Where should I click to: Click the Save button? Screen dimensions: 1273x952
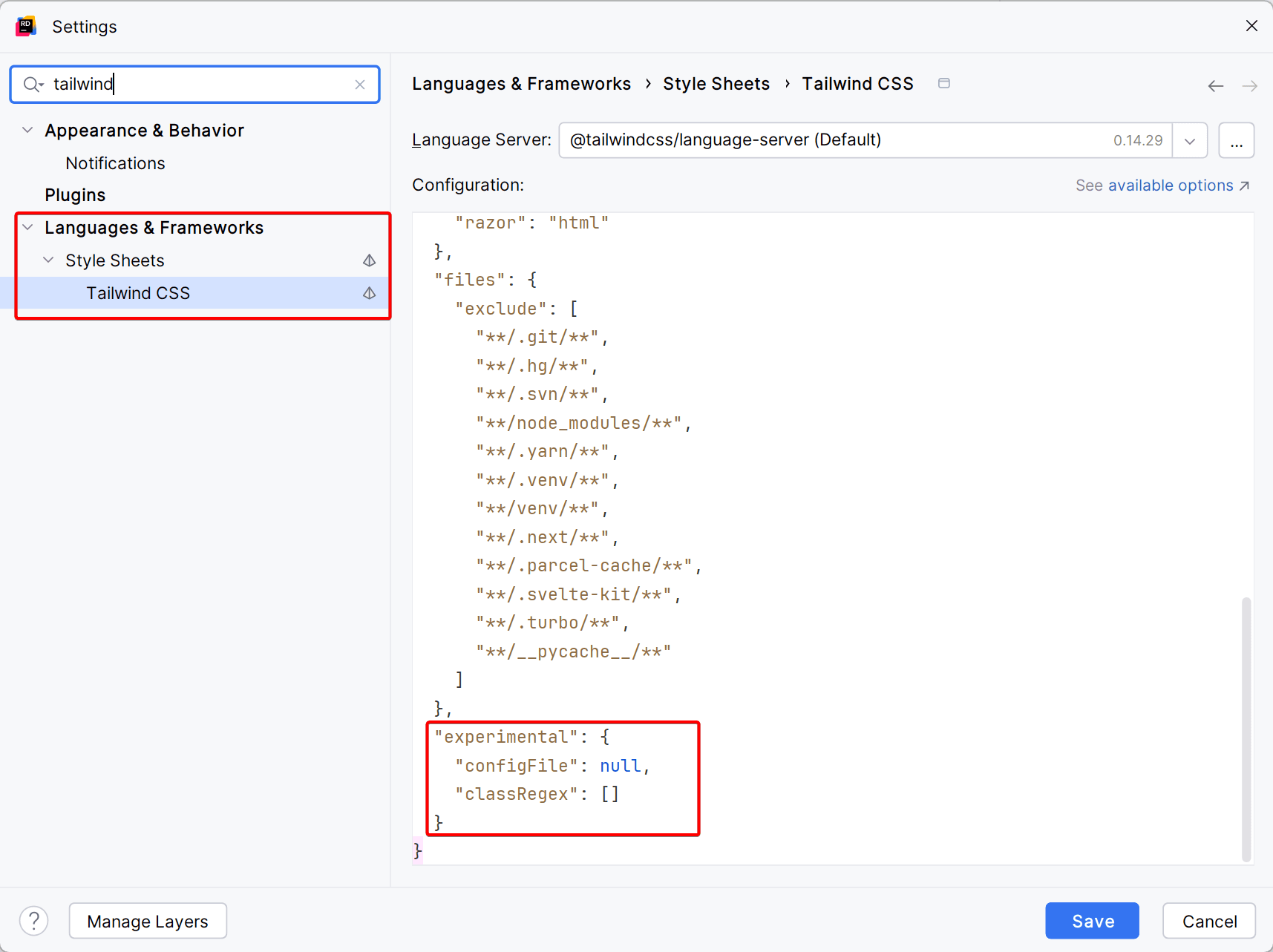pos(1092,921)
